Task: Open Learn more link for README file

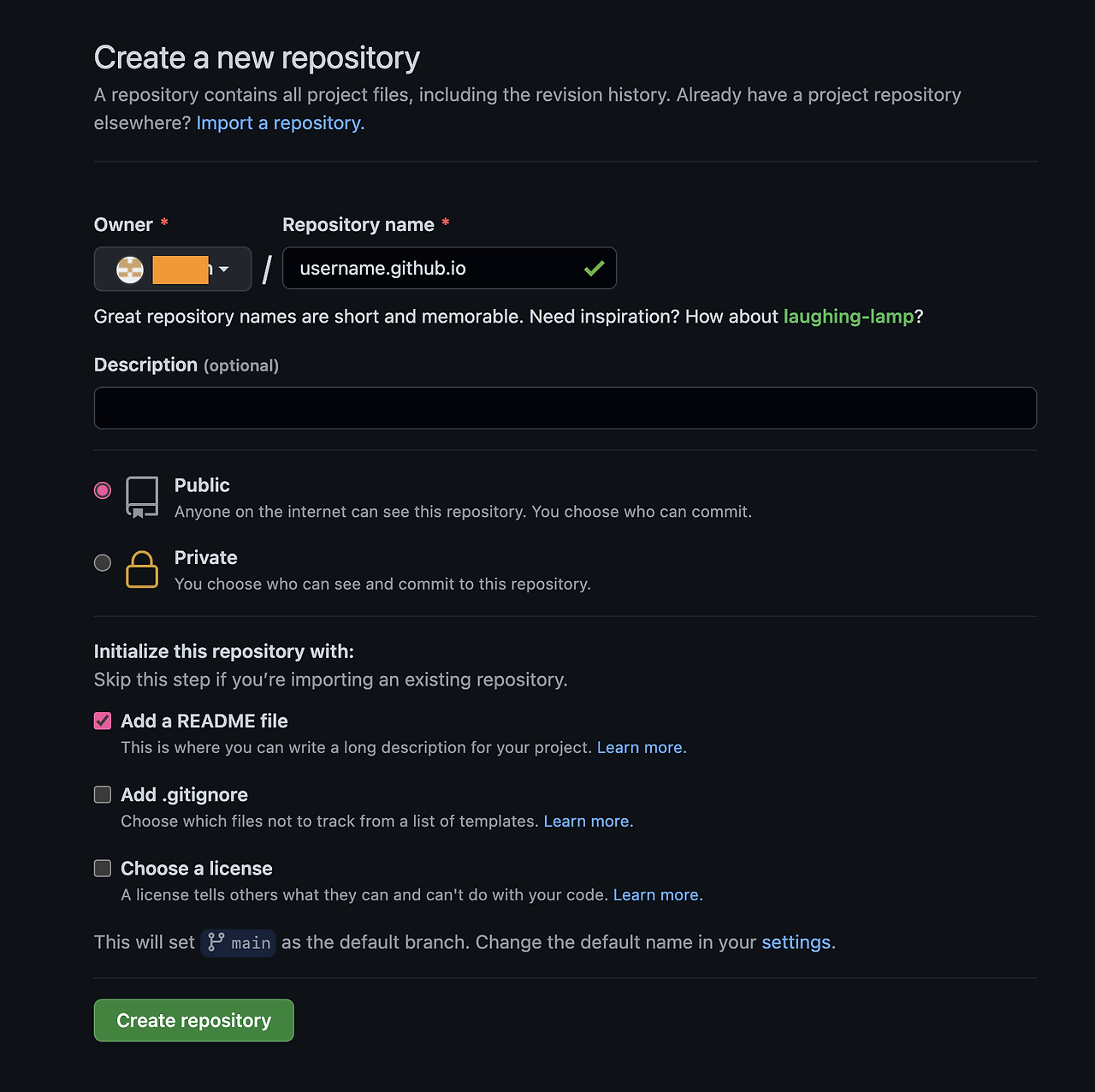Action: click(x=642, y=747)
